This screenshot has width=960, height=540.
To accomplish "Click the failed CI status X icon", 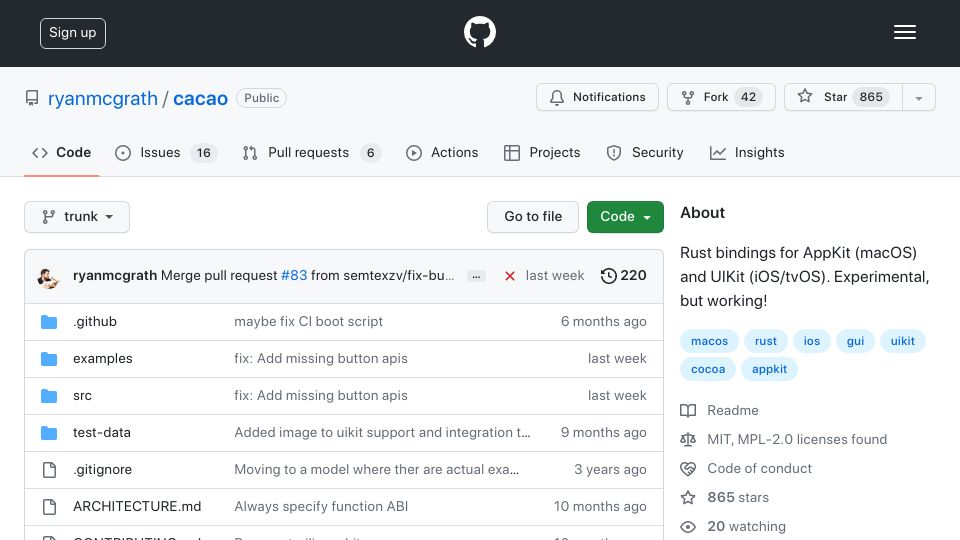I will tap(509, 276).
